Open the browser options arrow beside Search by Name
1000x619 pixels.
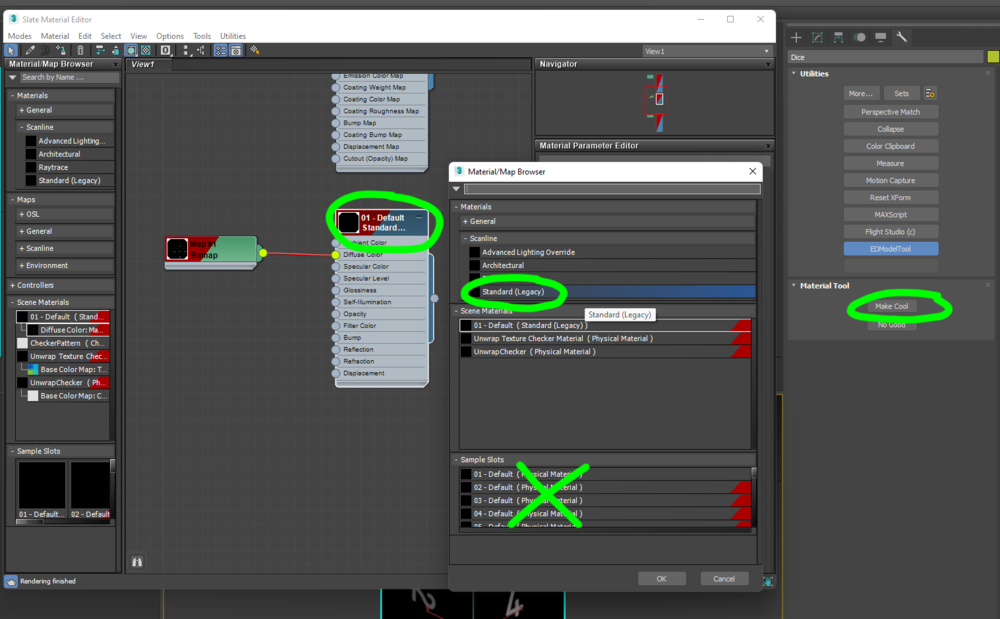coord(12,77)
